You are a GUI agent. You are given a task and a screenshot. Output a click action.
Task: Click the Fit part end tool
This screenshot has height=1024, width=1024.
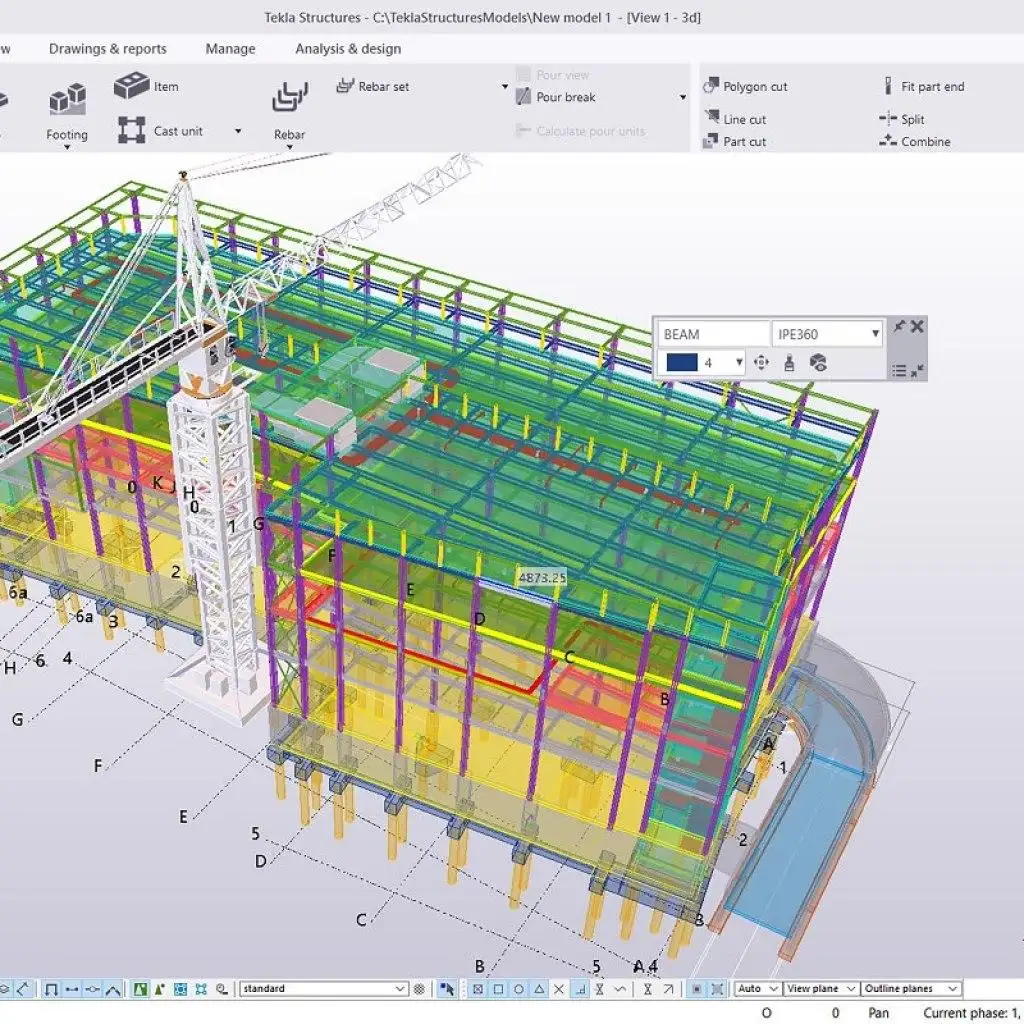[x=923, y=86]
